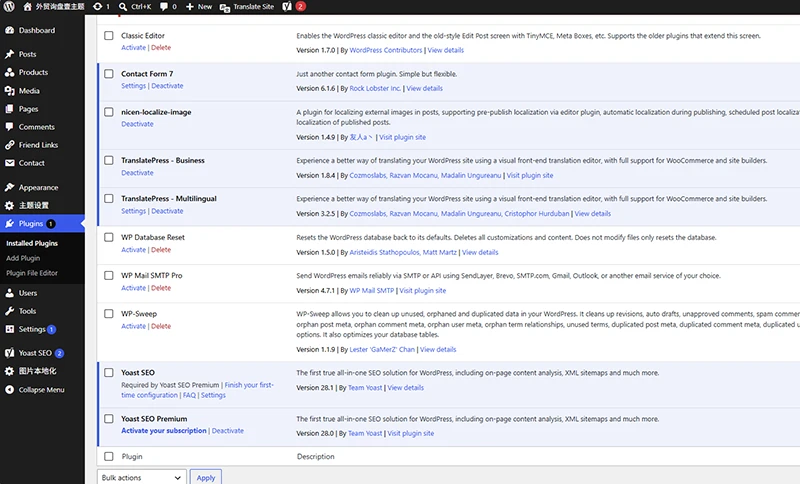Click Delete link under WP-Sweep

(161, 326)
